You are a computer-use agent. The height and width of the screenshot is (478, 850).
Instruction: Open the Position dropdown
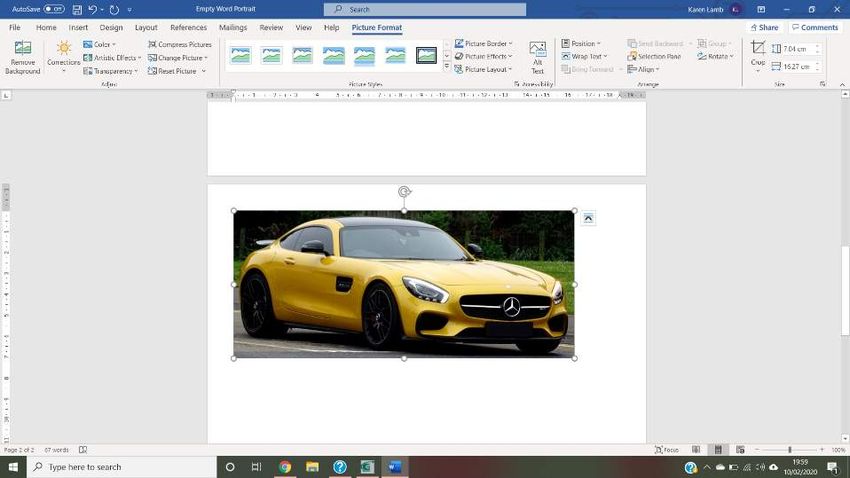[x=581, y=43]
